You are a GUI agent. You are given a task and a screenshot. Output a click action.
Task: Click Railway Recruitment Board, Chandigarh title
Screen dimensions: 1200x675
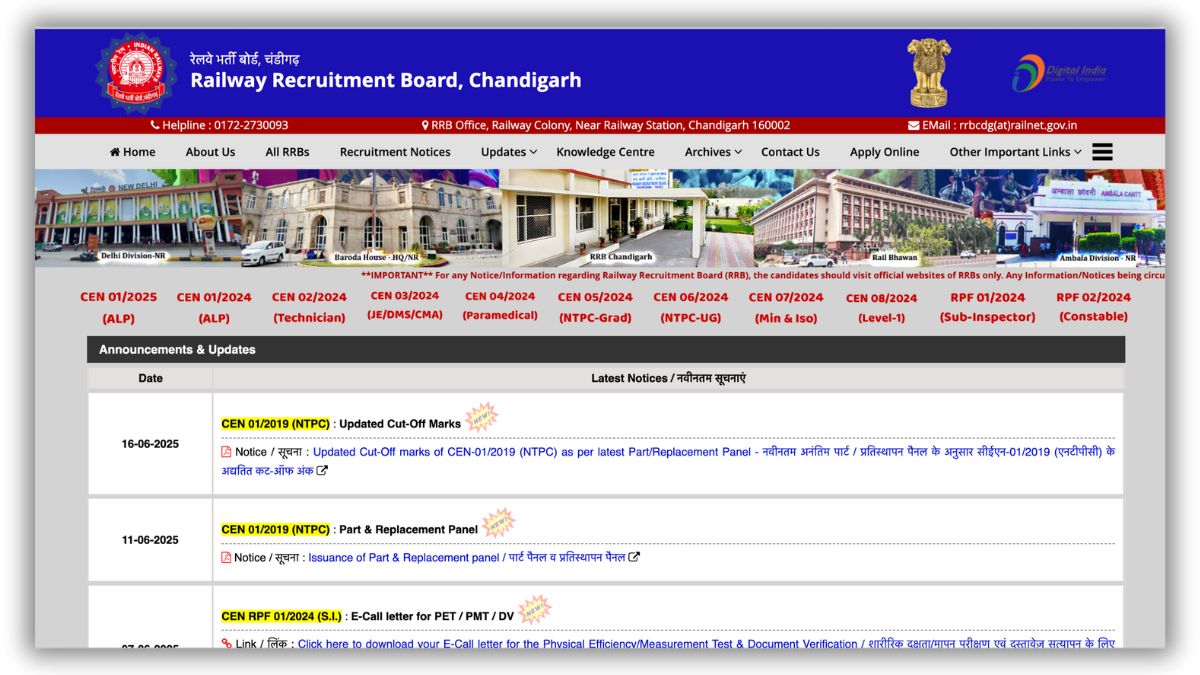386,80
